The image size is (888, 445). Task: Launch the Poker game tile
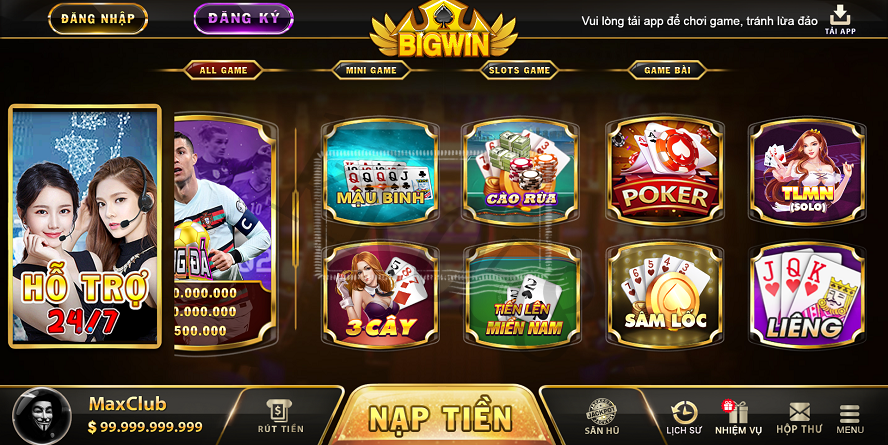point(665,171)
